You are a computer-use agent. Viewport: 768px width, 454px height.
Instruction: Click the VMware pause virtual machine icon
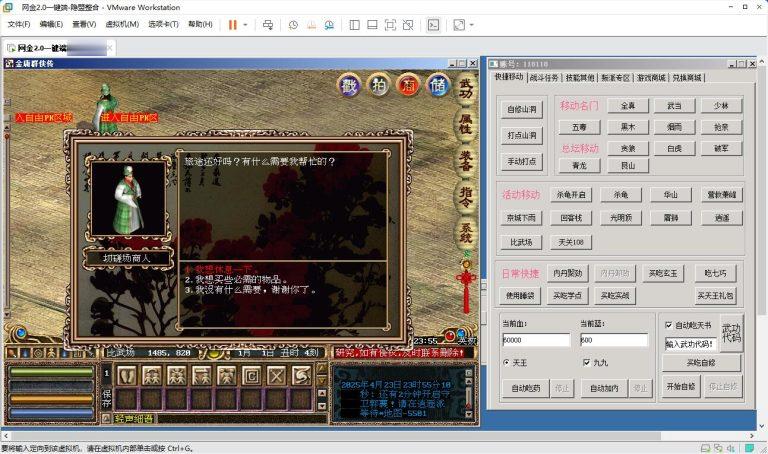tap(232, 24)
